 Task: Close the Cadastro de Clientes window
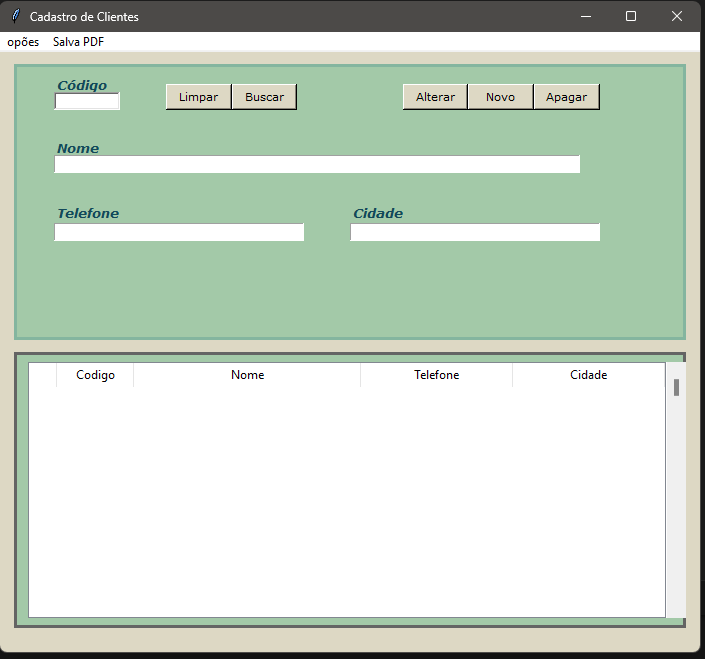pos(677,16)
